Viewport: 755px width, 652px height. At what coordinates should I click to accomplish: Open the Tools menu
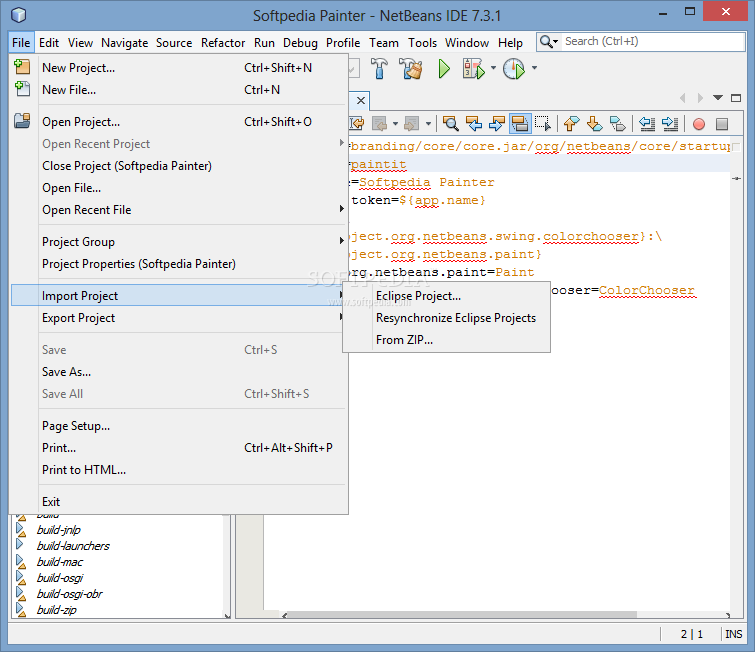(422, 43)
